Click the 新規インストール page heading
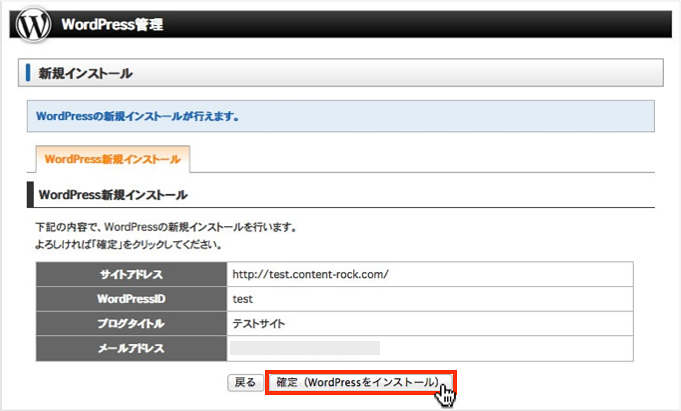The height and width of the screenshot is (411, 681). click(86, 73)
